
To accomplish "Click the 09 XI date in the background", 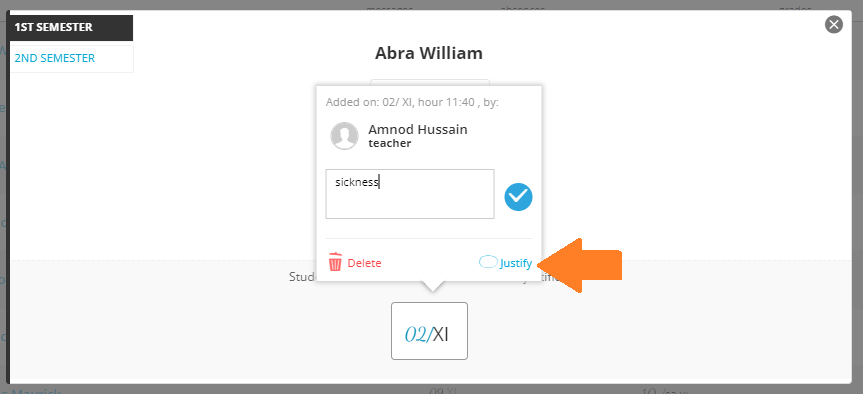I will pyautogui.click(x=443, y=390).
